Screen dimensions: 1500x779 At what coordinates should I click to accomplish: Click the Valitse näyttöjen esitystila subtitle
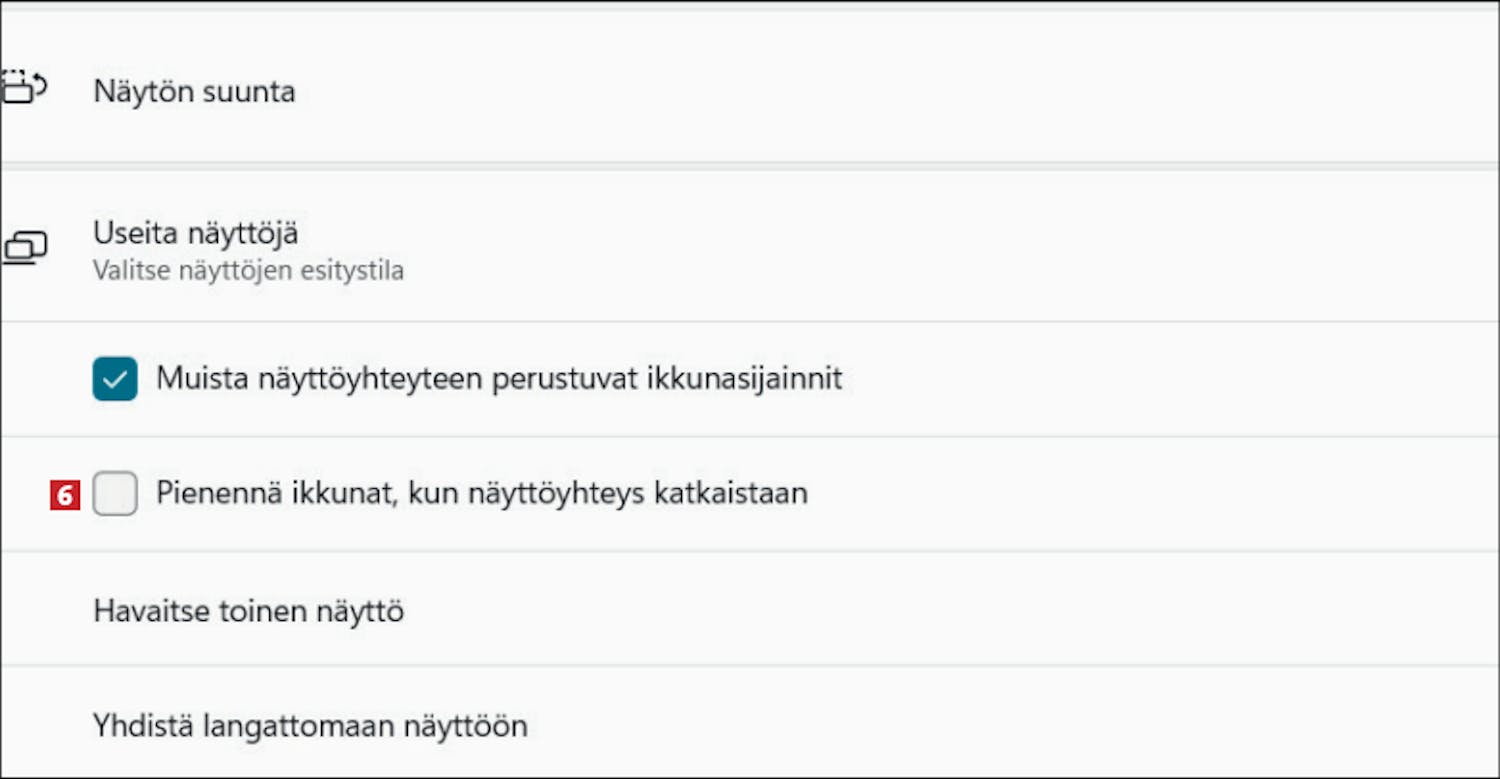click(x=248, y=271)
